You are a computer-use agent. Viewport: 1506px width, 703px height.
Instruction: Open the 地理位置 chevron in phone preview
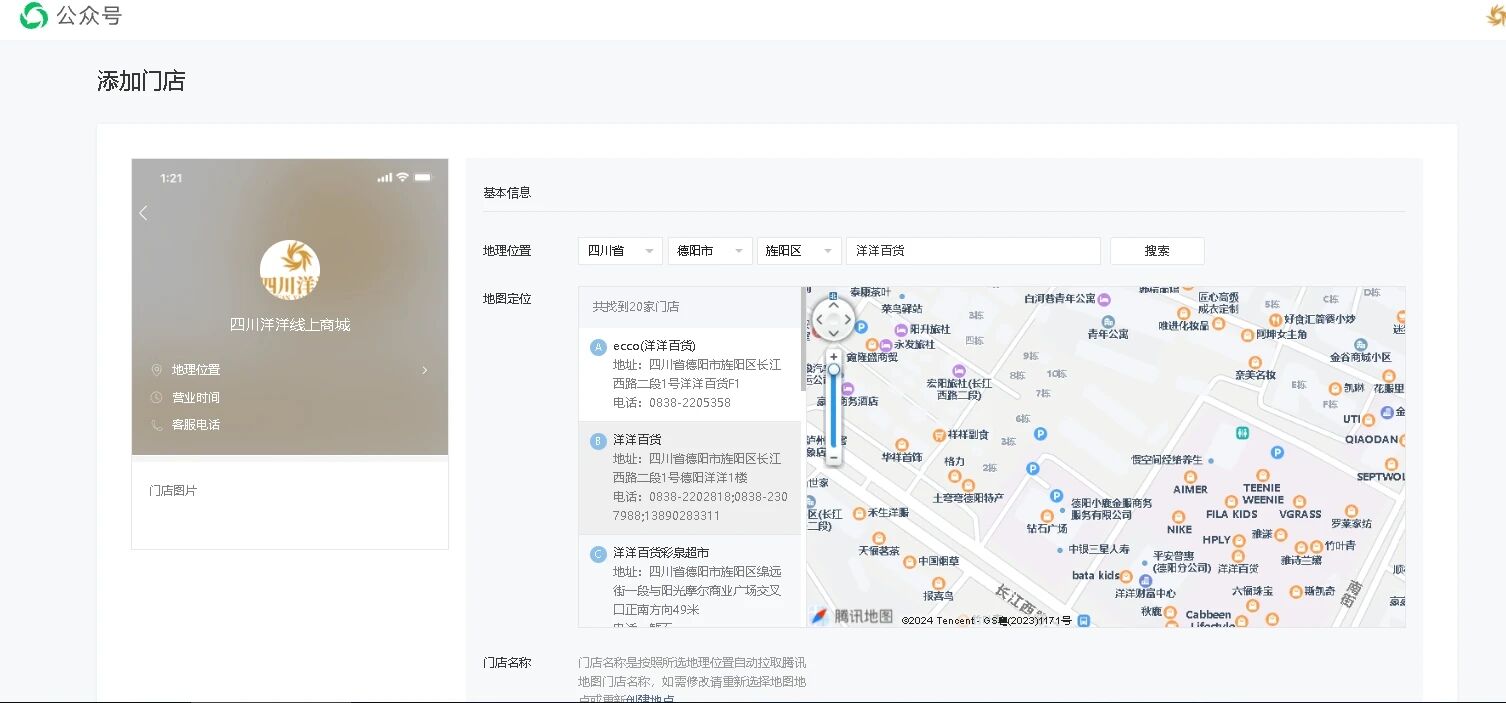(424, 370)
